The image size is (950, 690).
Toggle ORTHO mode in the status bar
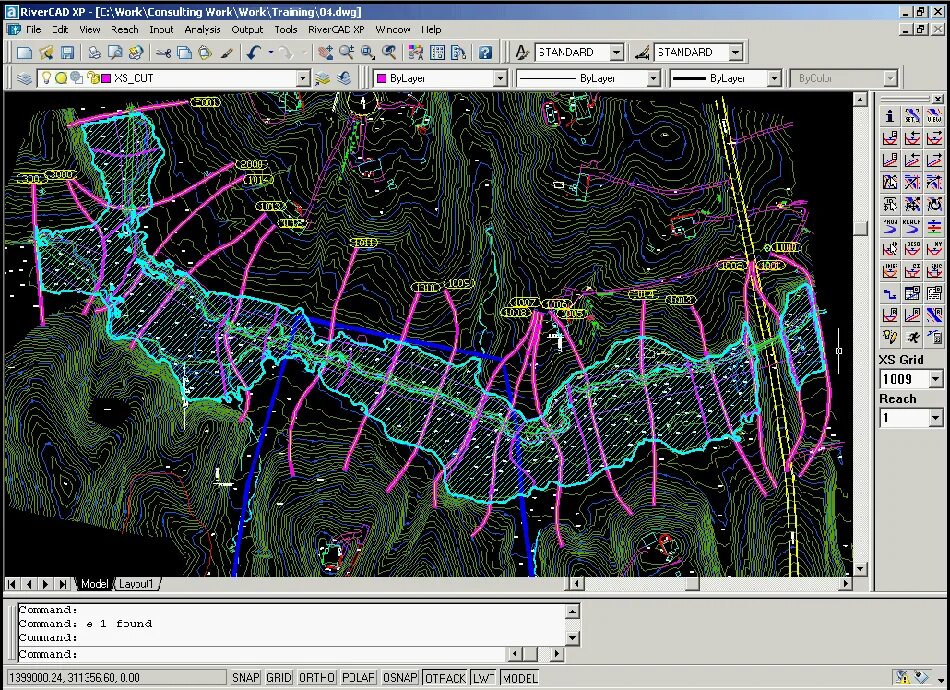click(316, 677)
